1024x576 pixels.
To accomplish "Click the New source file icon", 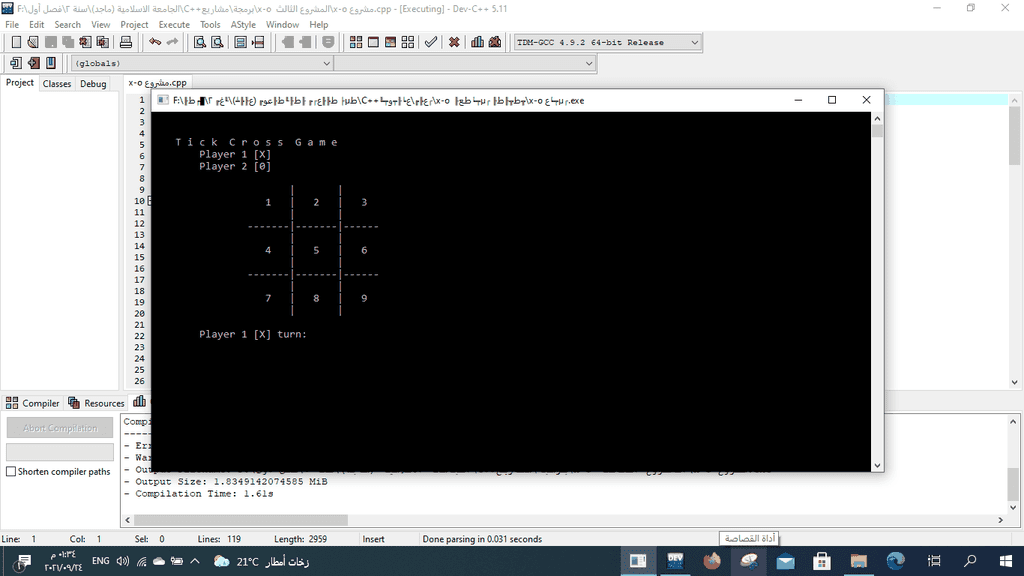I will coord(16,42).
